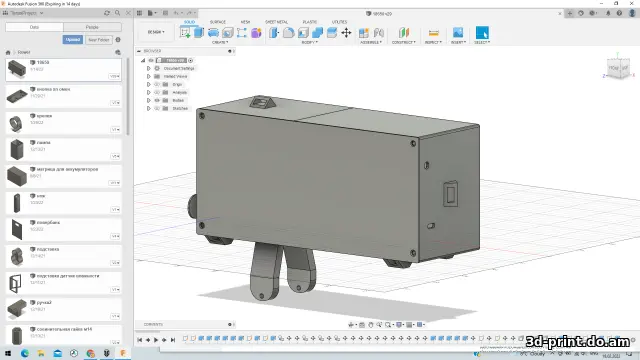Expand the Bodies folder node
Viewport: 640px width, 360px height.
(149, 100)
